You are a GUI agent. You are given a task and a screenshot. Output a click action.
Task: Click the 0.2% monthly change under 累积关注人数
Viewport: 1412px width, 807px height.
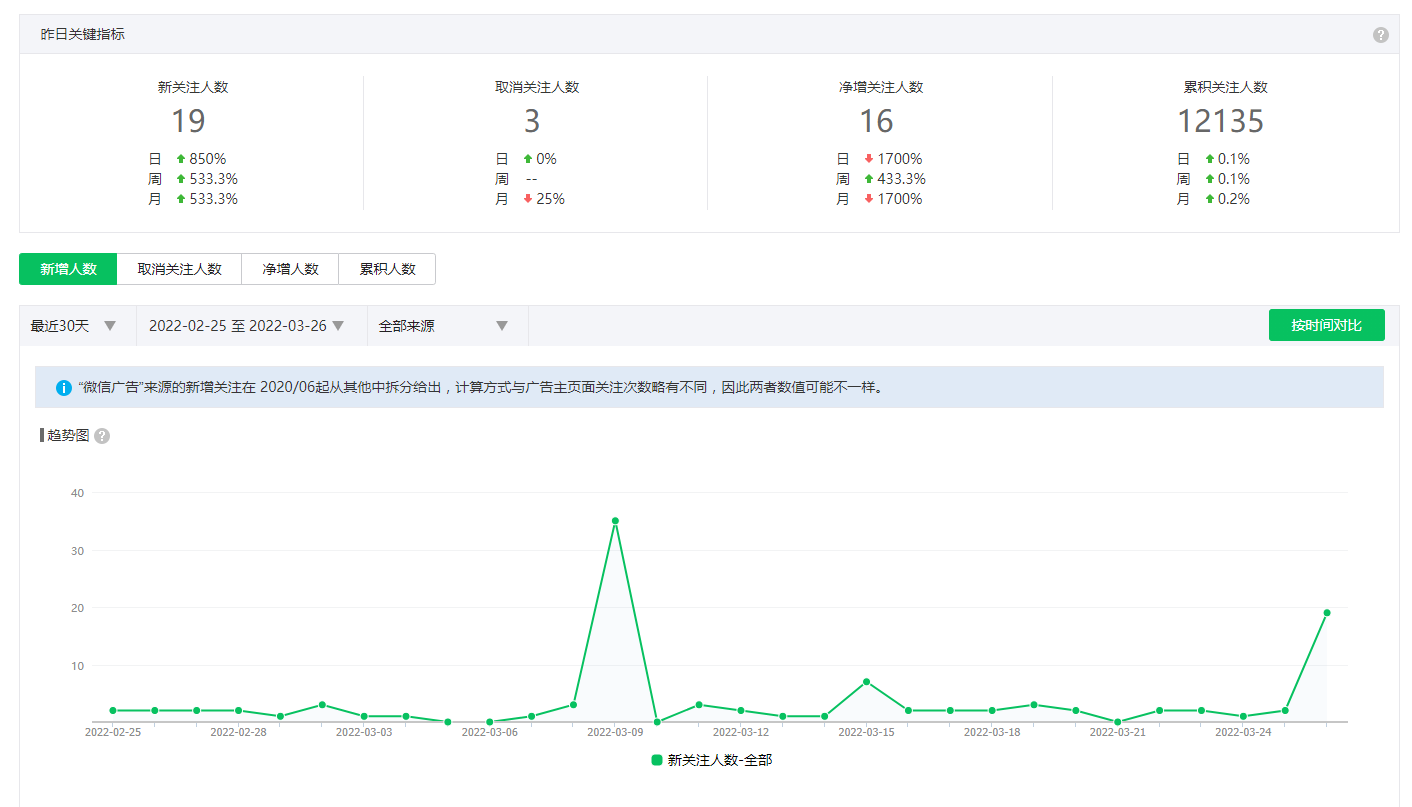coord(1234,199)
